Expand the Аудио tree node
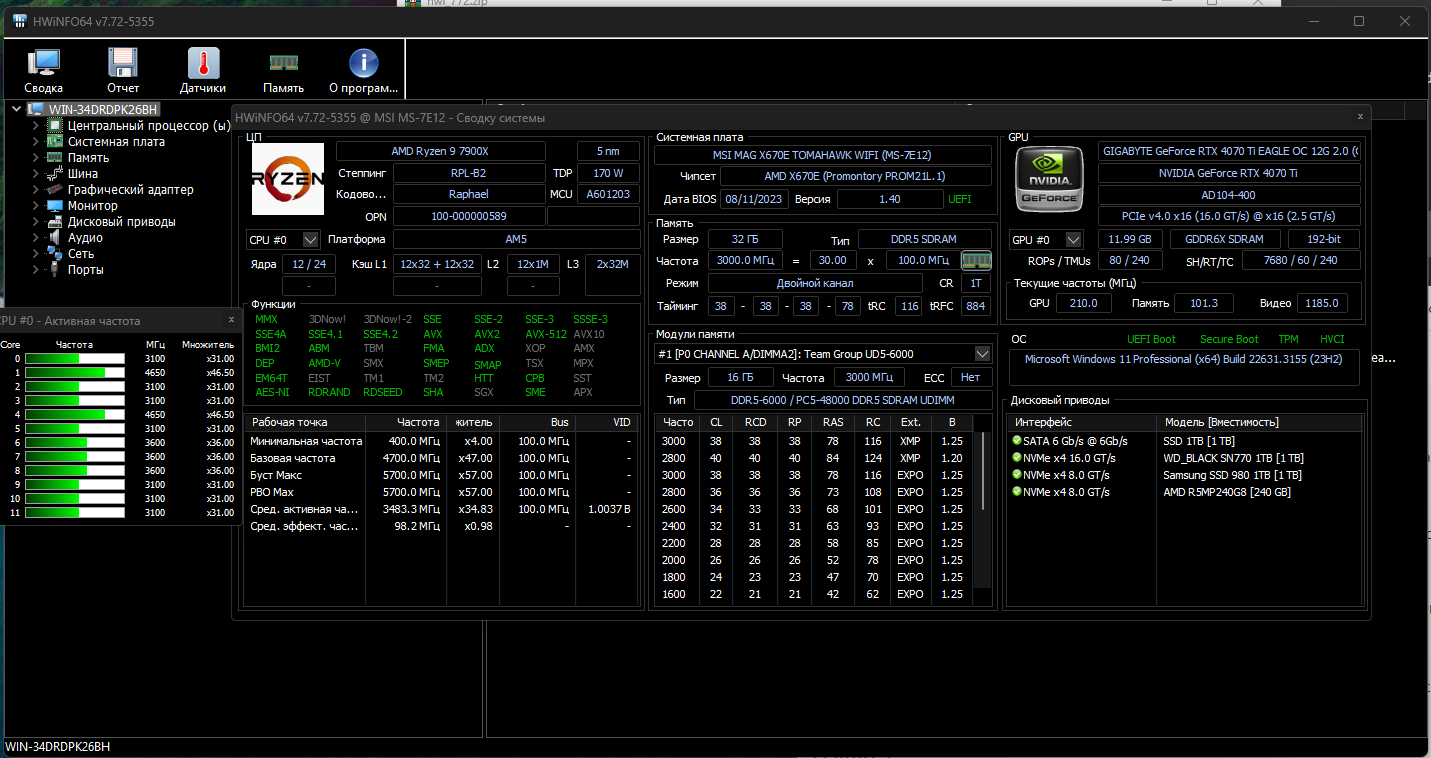1431x758 pixels. (36, 237)
